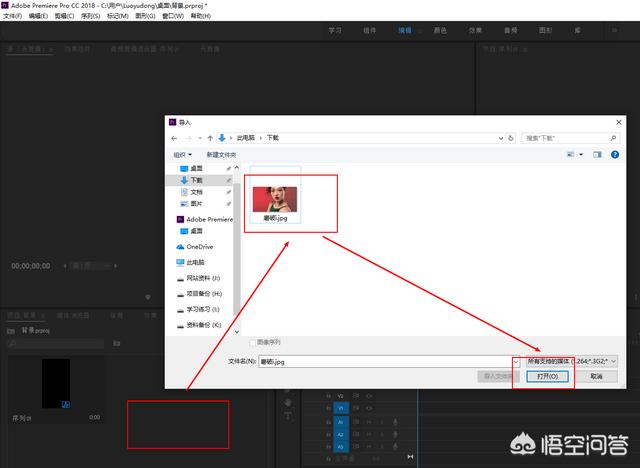The width and height of the screenshot is (640, 468).
Task: Click the Up-one-level arrow in the dialog
Action: tap(208, 136)
